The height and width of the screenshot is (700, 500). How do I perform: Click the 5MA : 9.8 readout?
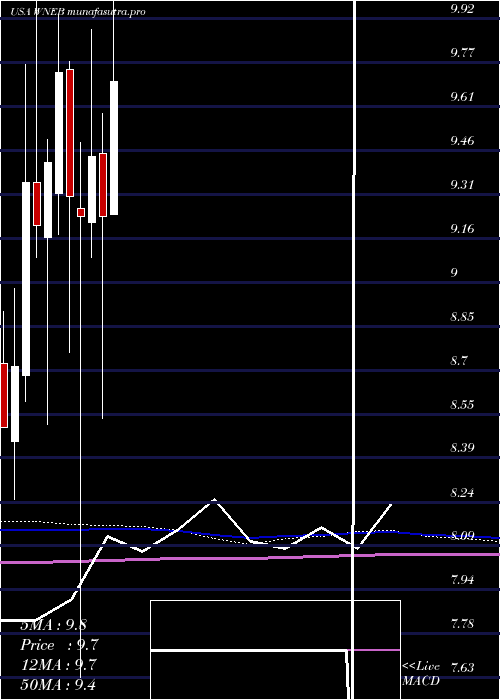tap(54, 625)
